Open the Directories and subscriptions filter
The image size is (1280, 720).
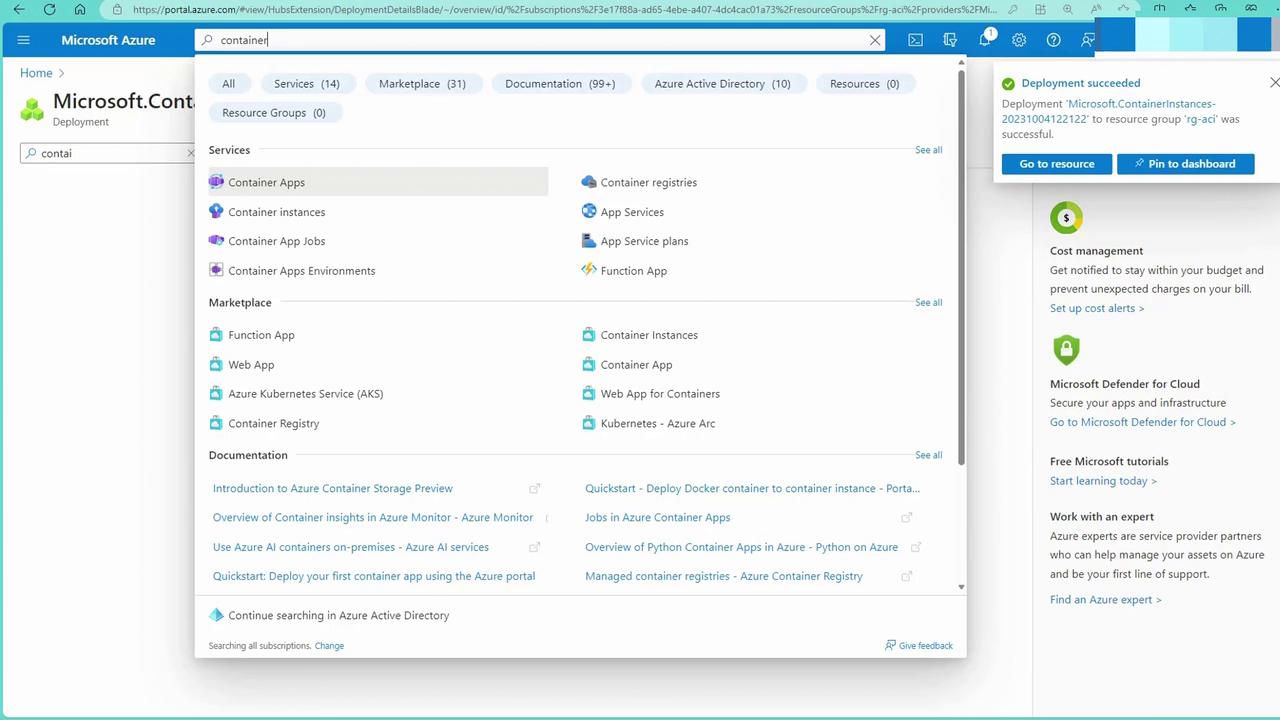(950, 40)
